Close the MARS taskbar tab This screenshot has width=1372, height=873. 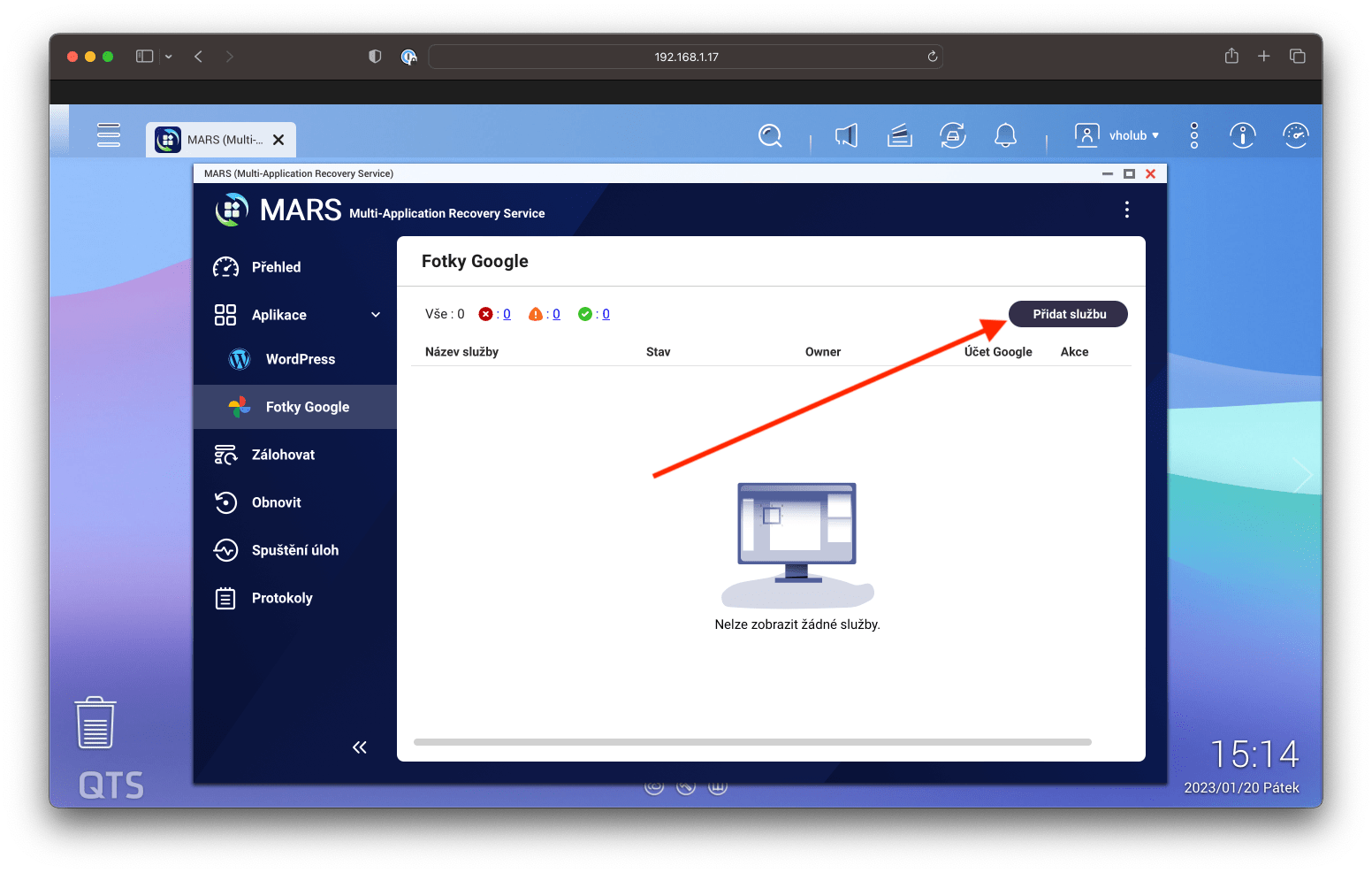[278, 140]
